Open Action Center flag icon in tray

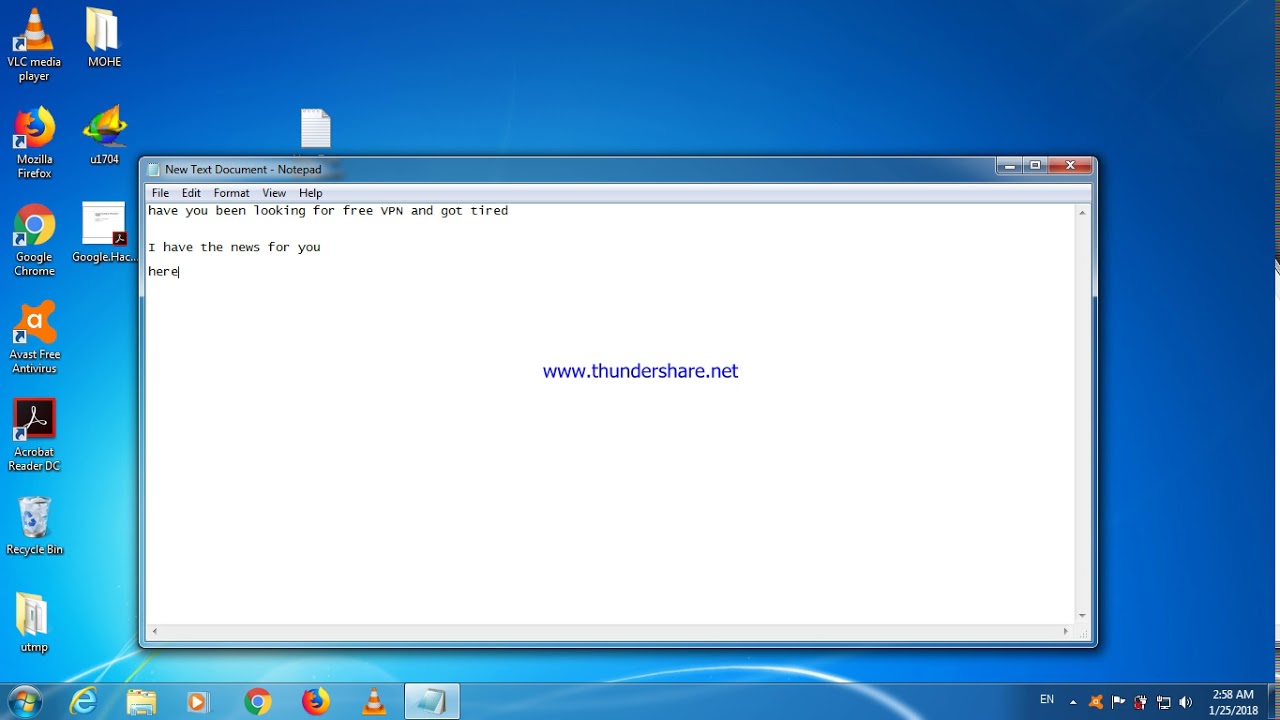[x=1118, y=702]
